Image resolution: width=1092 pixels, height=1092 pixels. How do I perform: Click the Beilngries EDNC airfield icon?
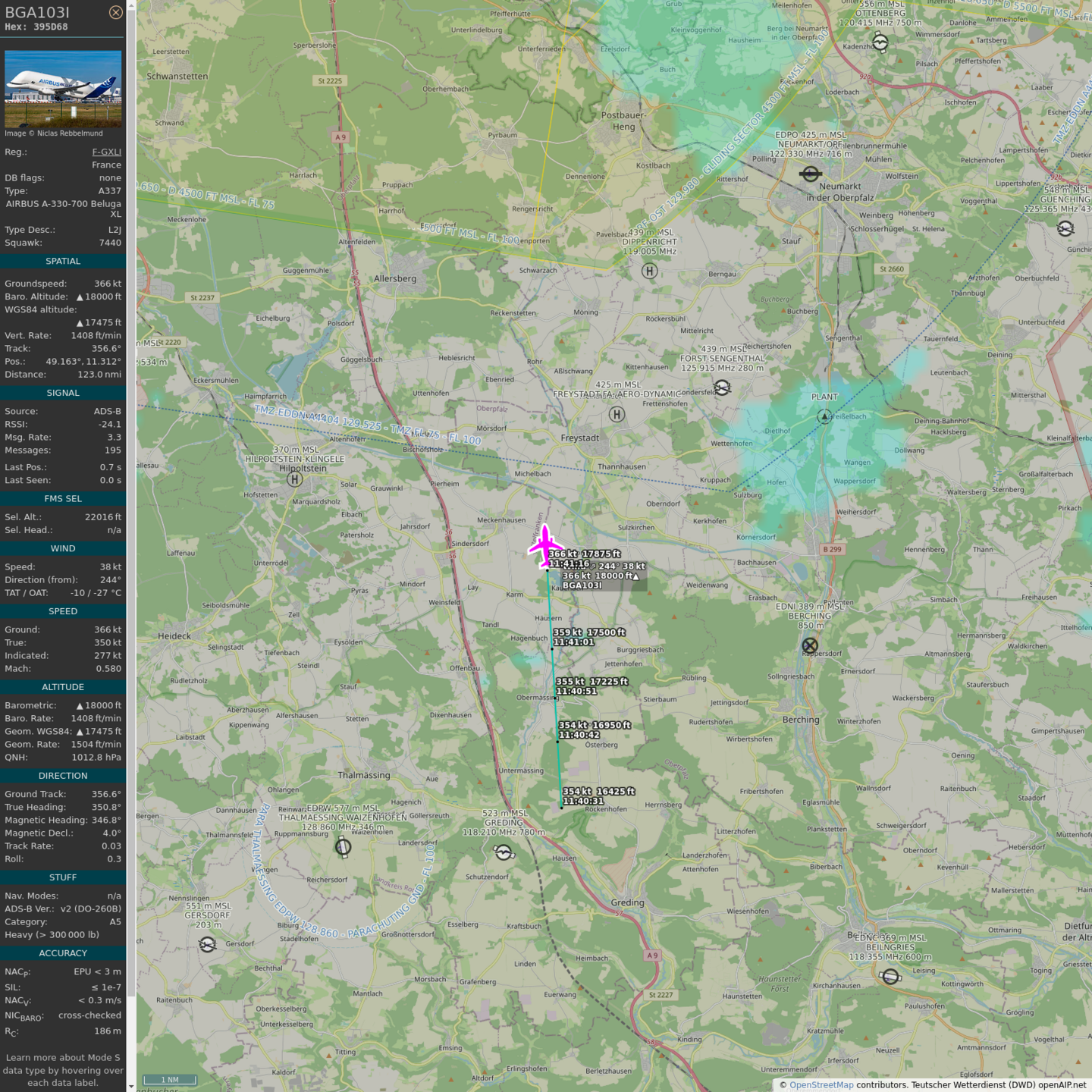pyautogui.click(x=891, y=977)
